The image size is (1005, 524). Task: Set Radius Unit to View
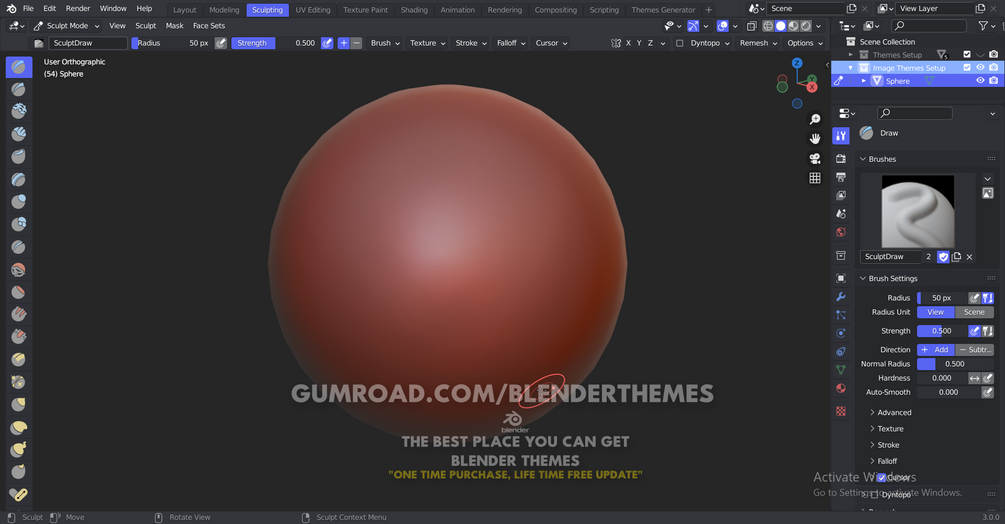(x=936, y=312)
